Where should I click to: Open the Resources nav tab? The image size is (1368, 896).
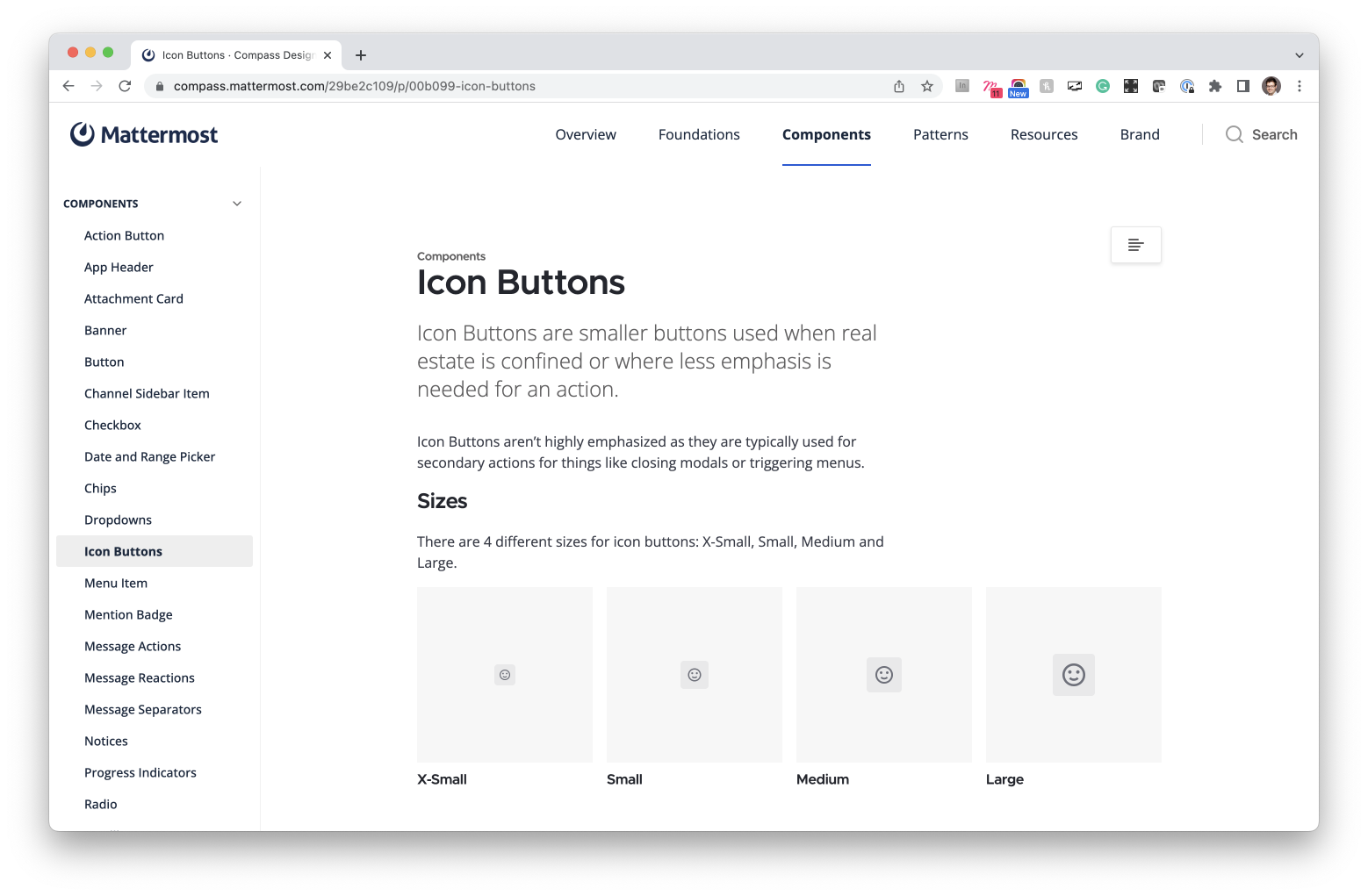tap(1044, 134)
